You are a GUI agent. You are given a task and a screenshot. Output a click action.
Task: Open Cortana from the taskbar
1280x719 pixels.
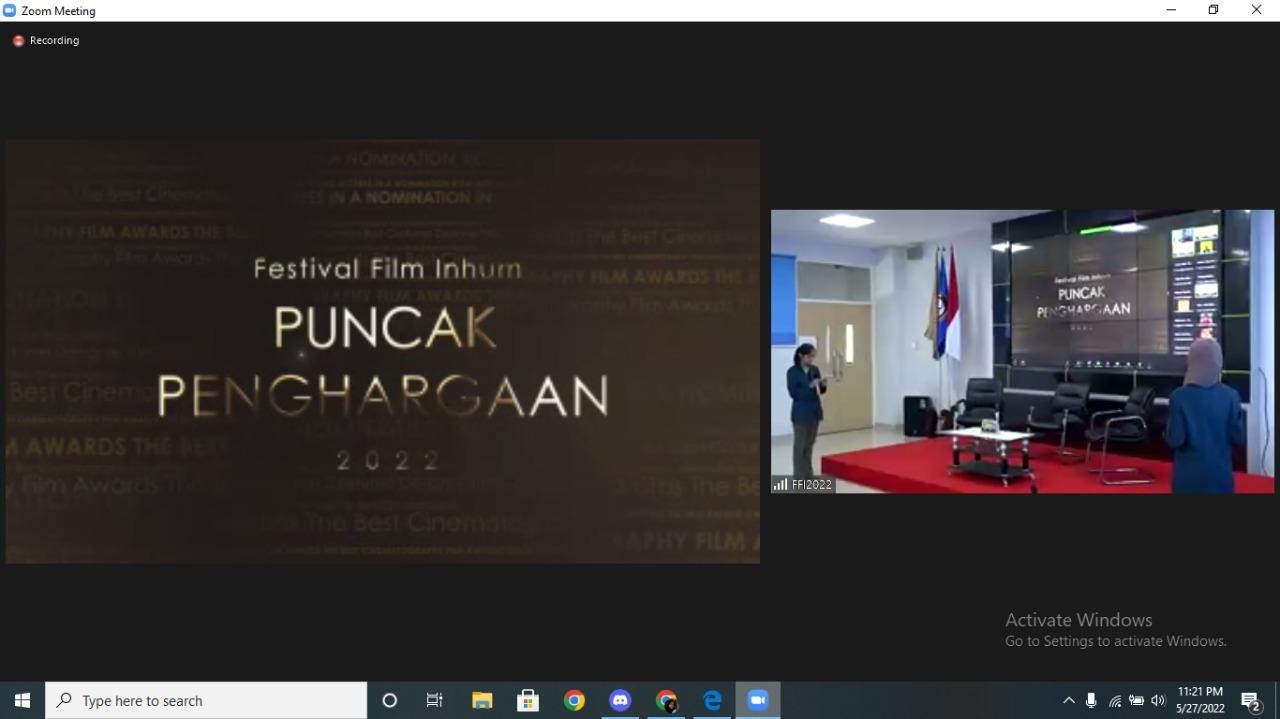[x=390, y=700]
